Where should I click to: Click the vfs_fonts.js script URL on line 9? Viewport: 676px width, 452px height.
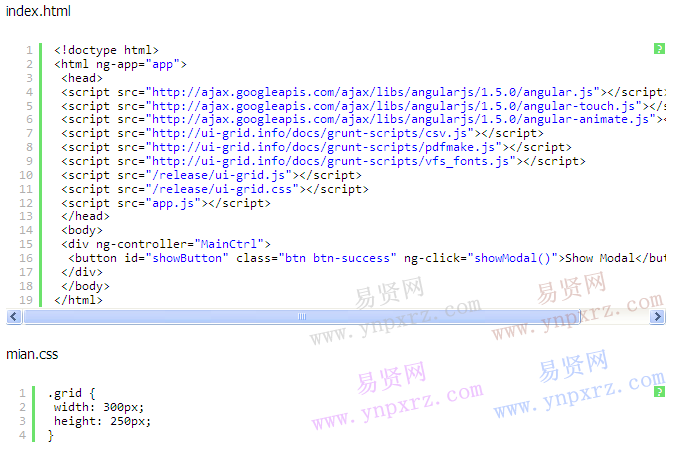click(331, 161)
